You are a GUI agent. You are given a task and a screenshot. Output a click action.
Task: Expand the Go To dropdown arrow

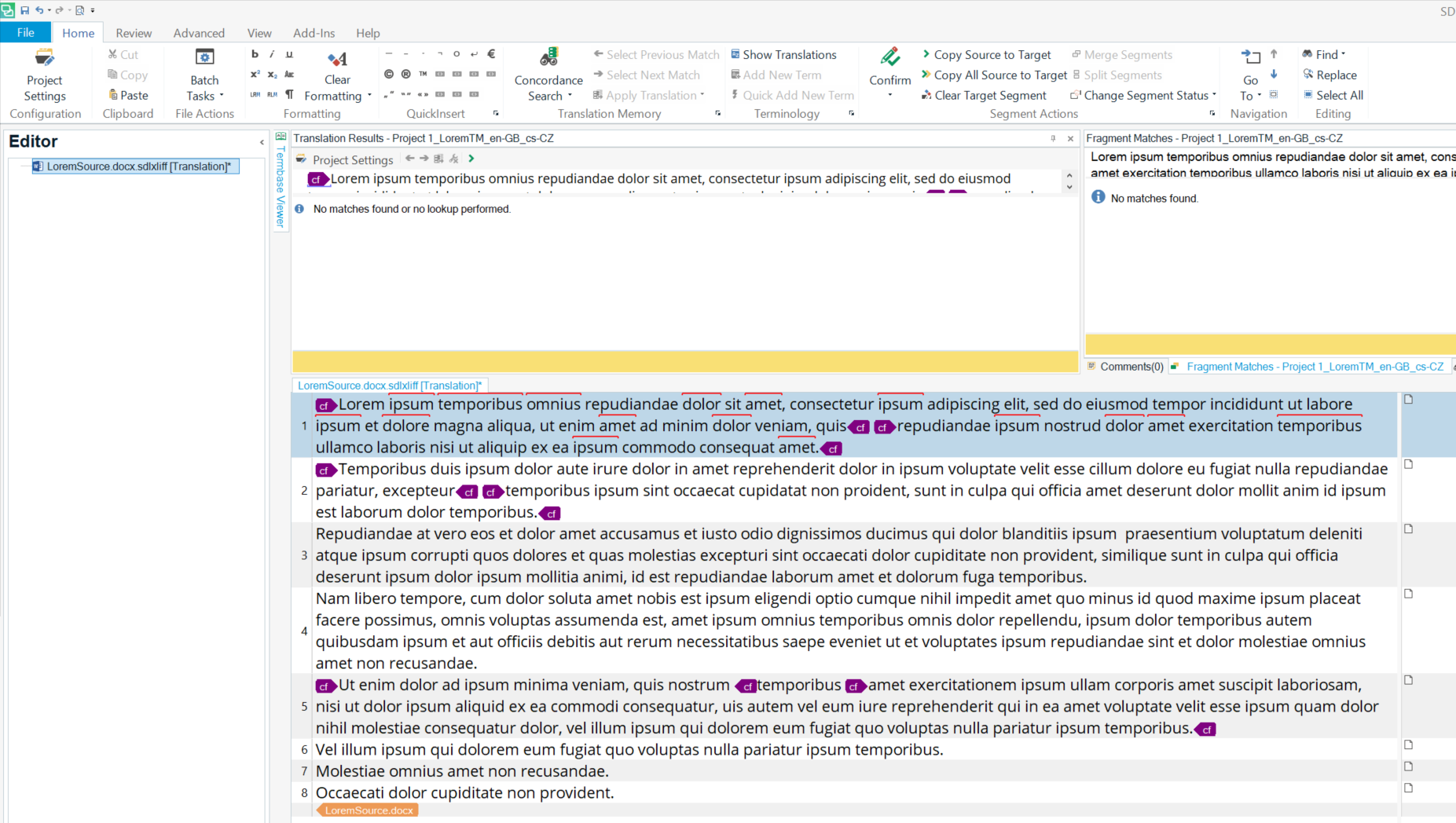click(1260, 96)
